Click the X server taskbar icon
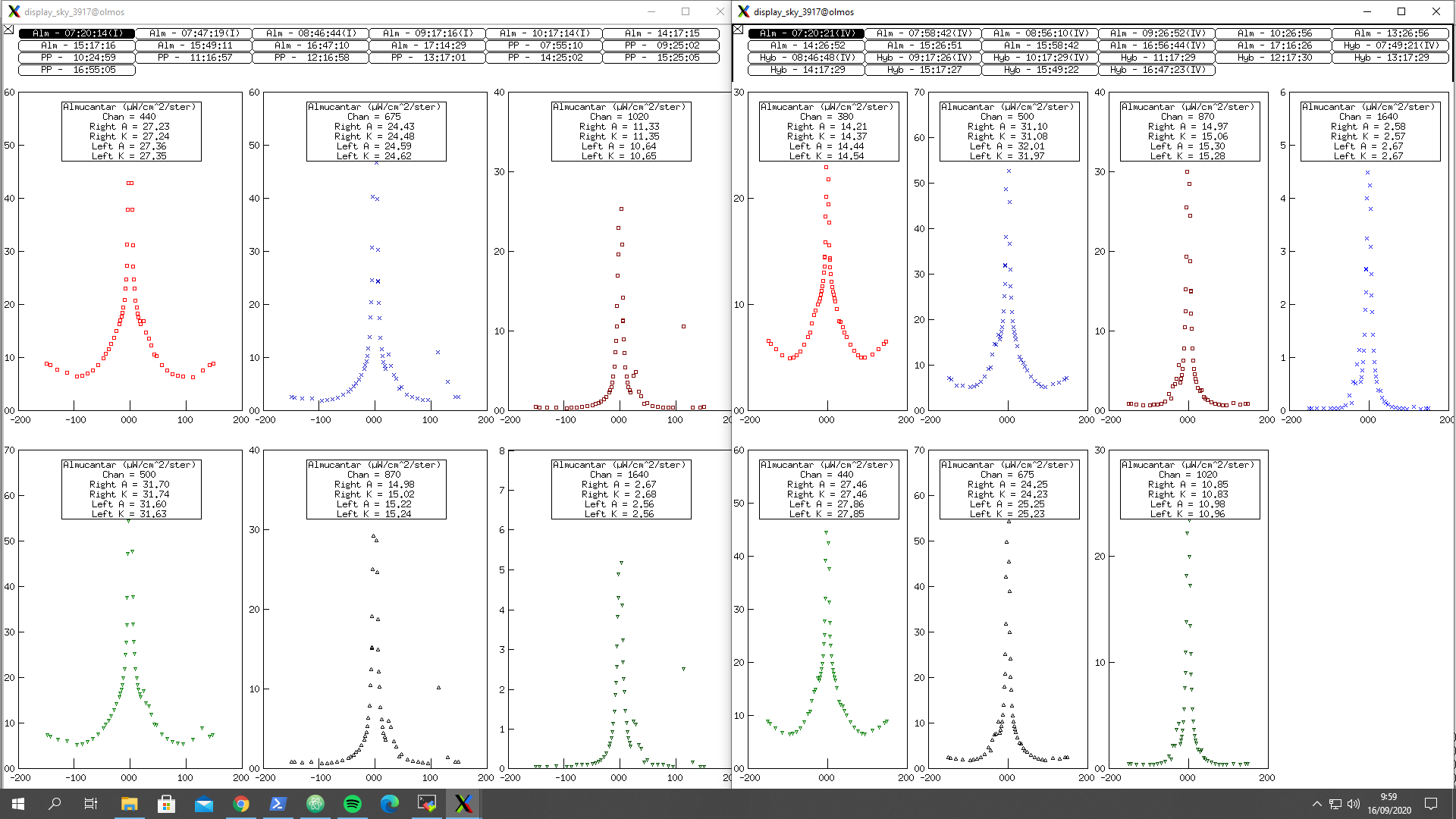The width and height of the screenshot is (1456, 819). (x=463, y=804)
